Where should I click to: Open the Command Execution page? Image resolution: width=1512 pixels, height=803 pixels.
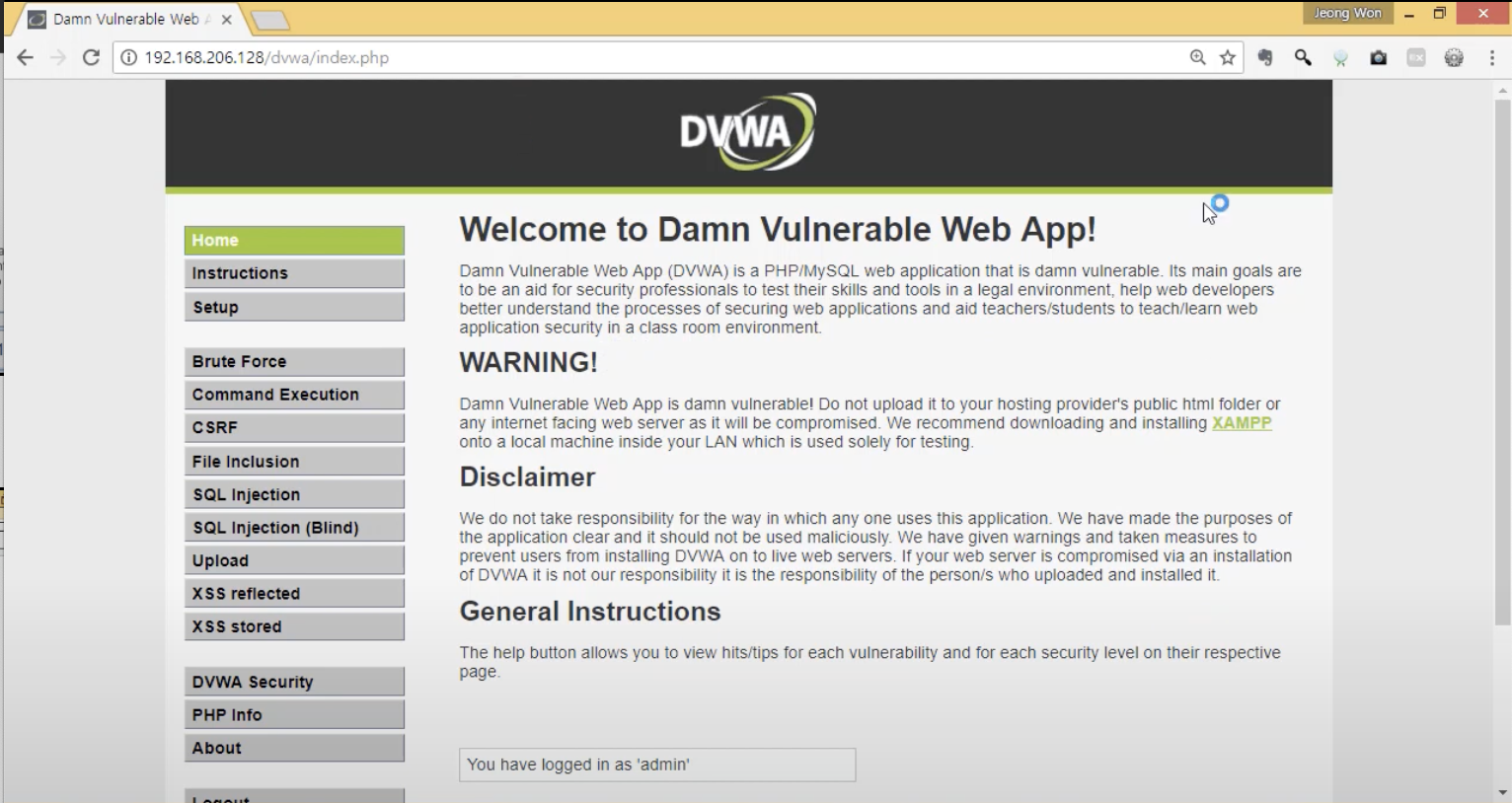(294, 395)
